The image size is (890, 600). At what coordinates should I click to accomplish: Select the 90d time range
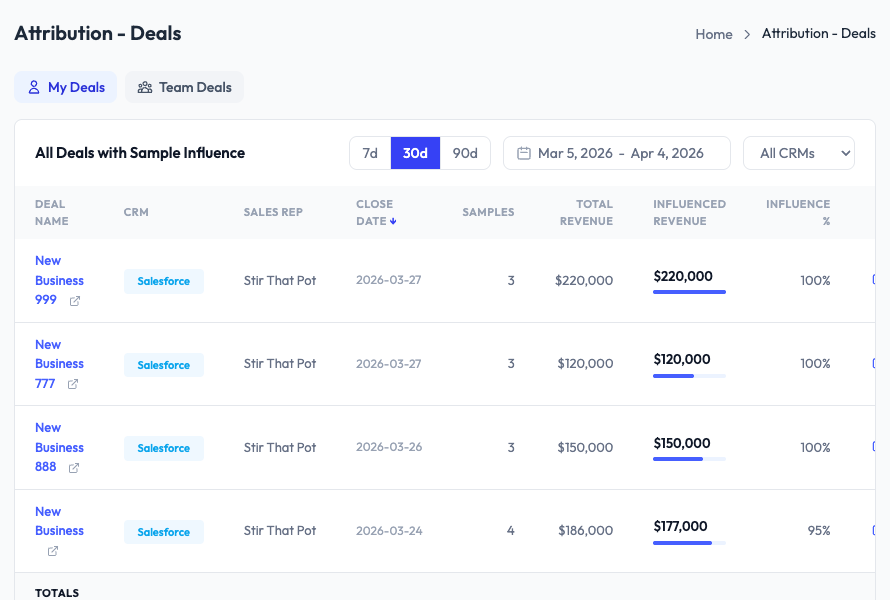464,153
